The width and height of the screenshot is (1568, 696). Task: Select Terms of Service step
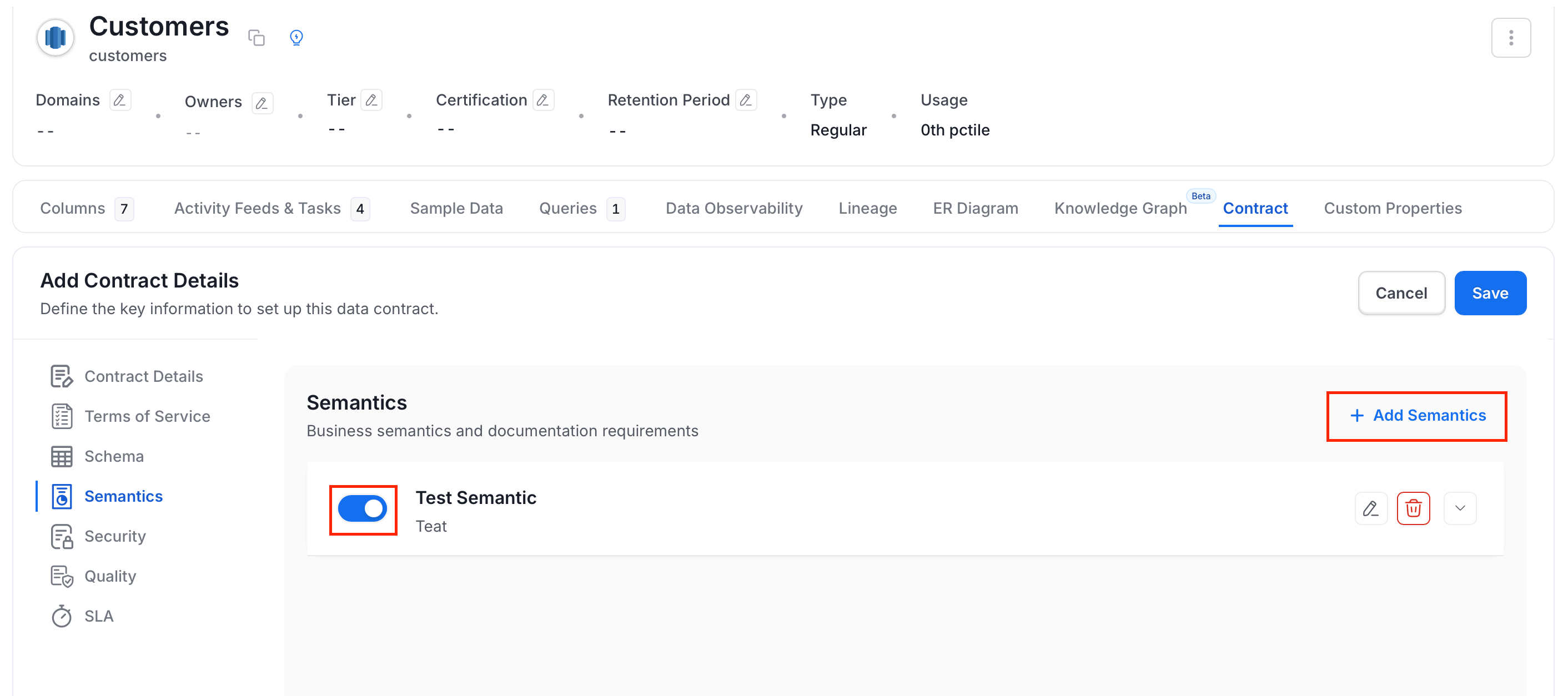pos(131,416)
